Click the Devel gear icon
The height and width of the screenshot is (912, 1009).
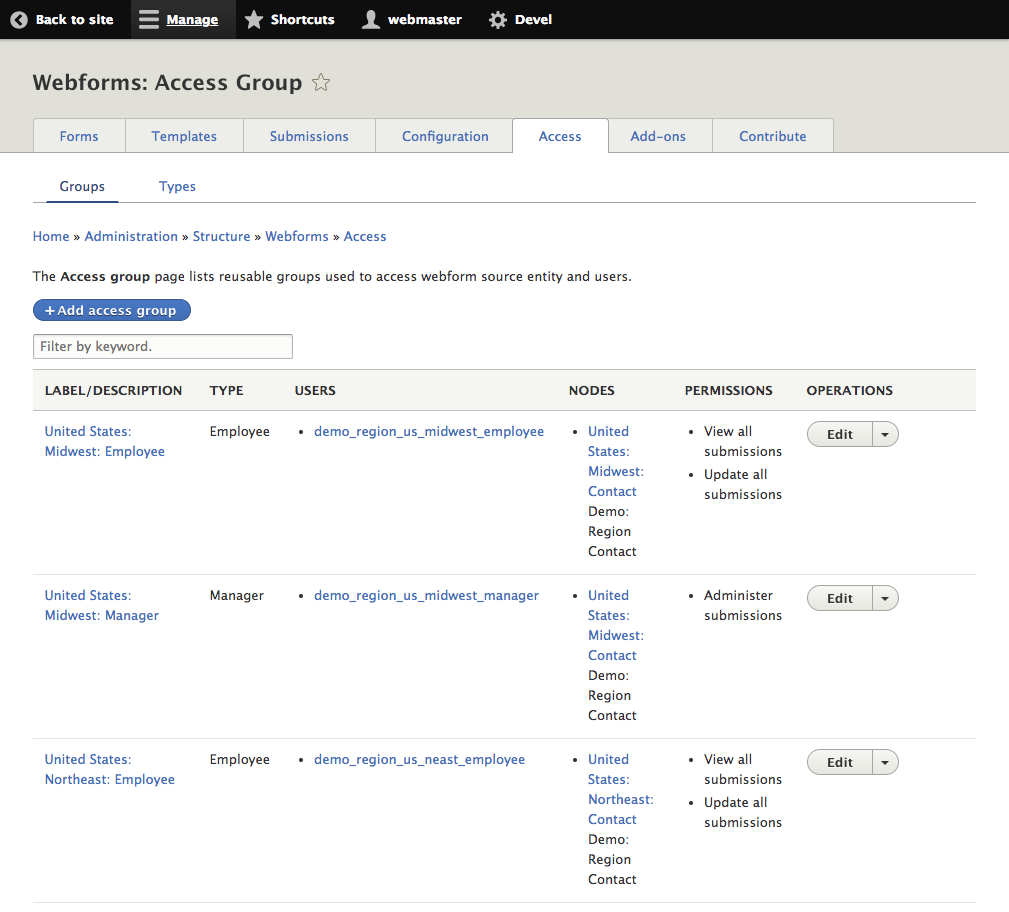[x=496, y=19]
